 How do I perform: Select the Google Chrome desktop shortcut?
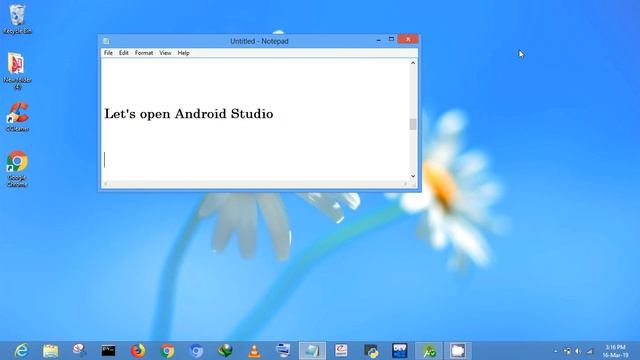coord(17,169)
